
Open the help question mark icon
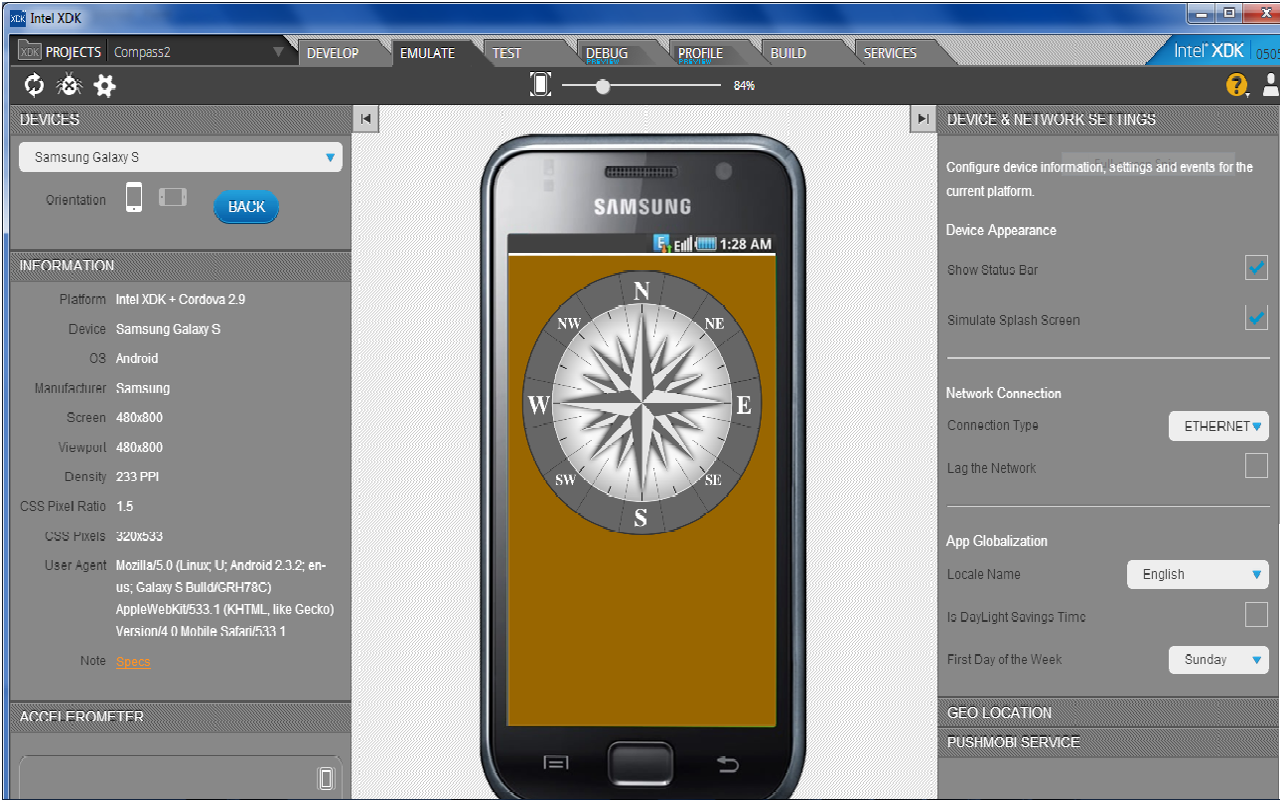click(x=1237, y=85)
